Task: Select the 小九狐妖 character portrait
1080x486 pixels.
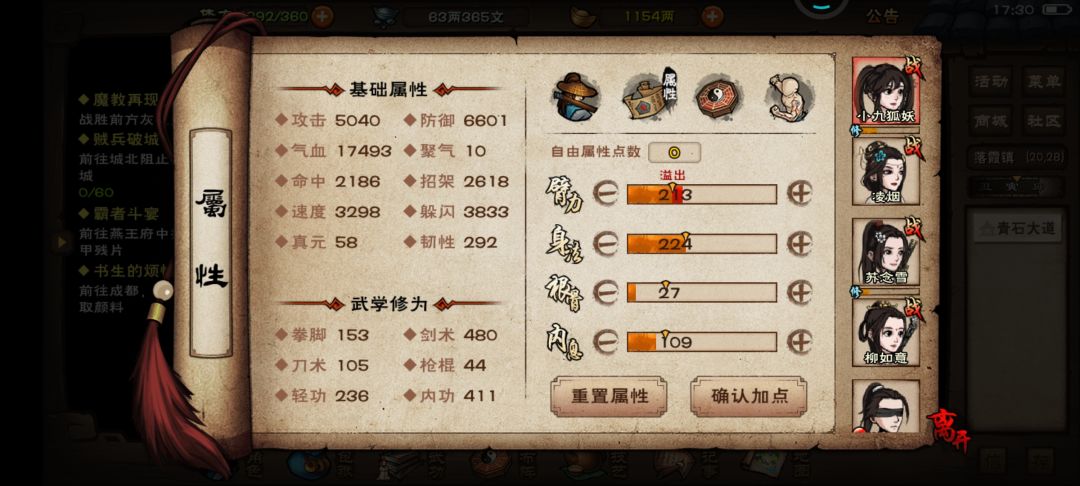Action: [886, 91]
